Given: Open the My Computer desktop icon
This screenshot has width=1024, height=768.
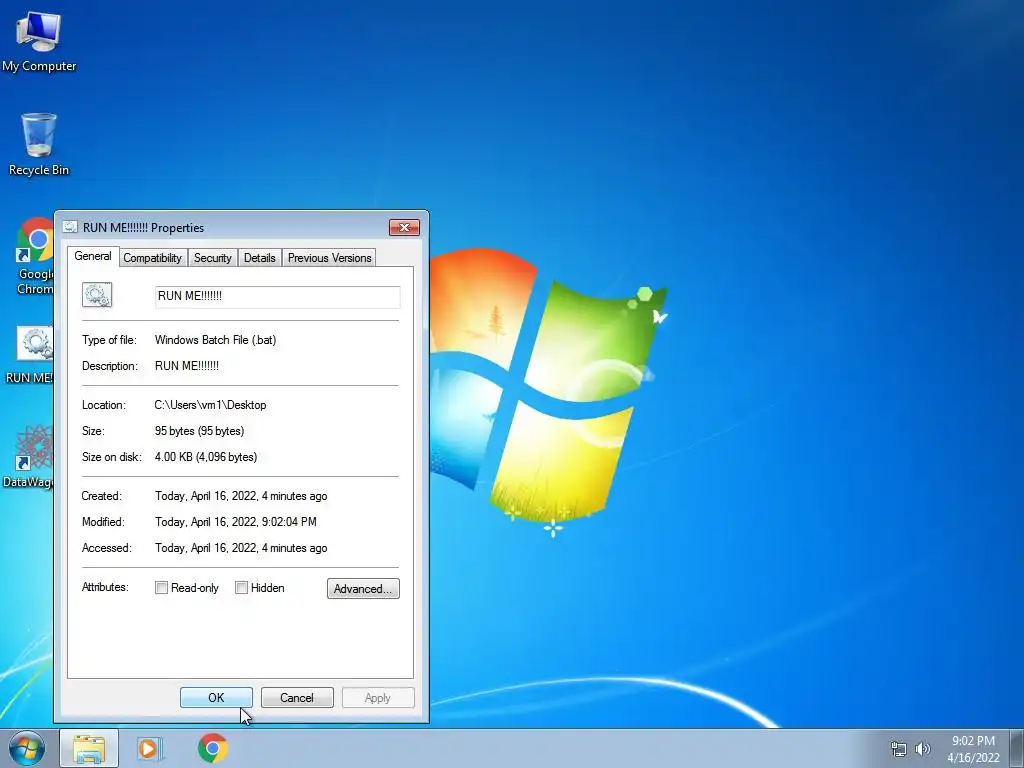Looking at the screenshot, I should [39, 40].
